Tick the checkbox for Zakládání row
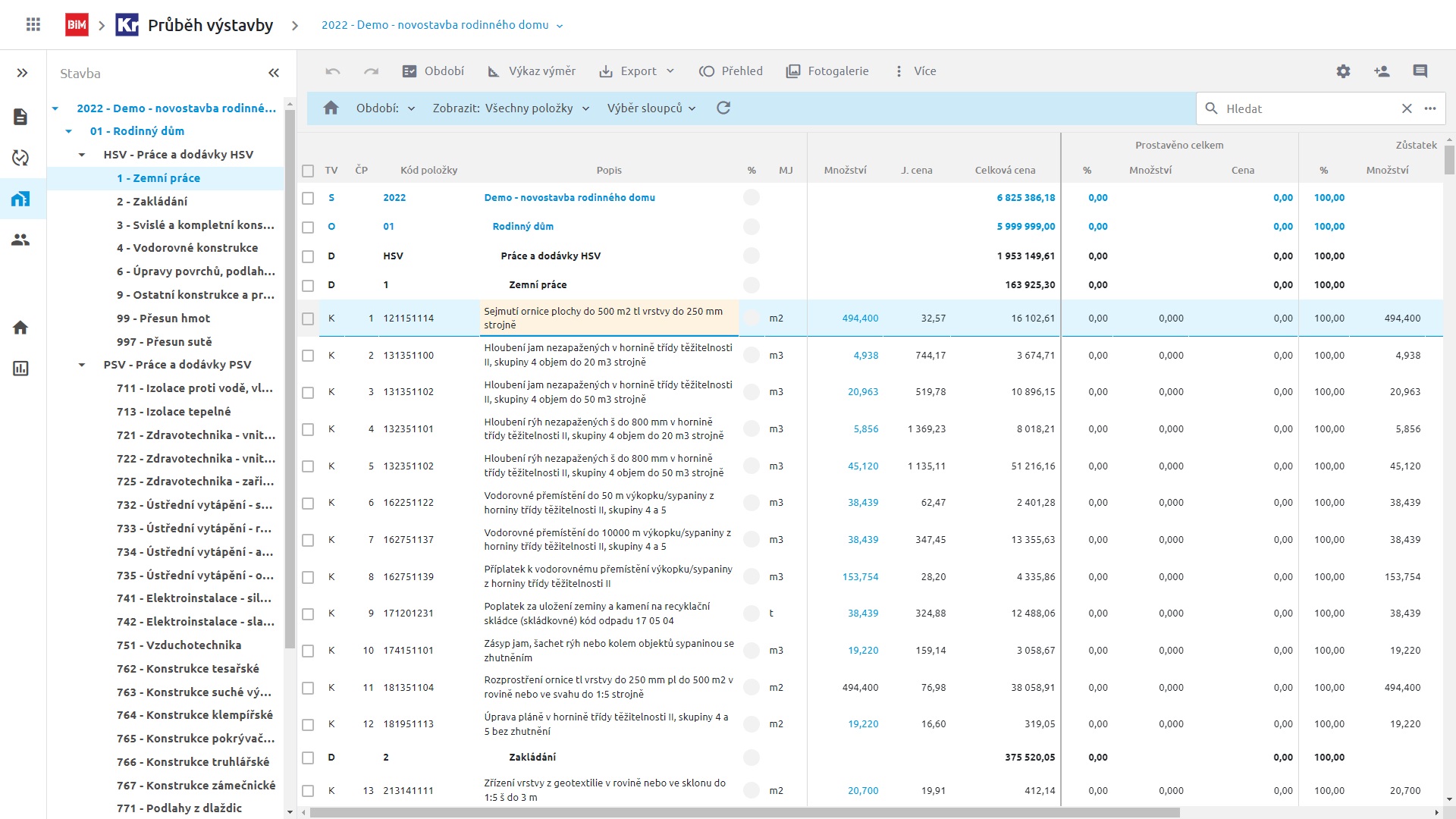This screenshot has width=1456, height=819. (308, 758)
